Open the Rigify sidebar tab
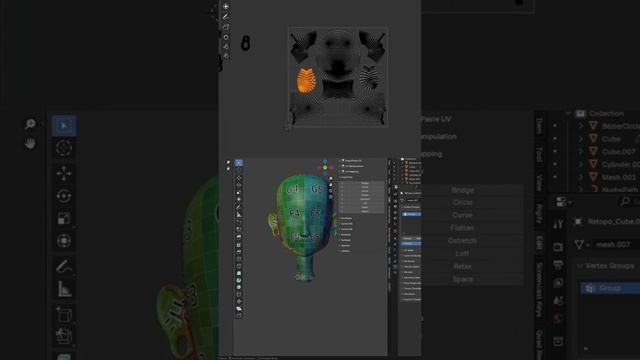The height and width of the screenshot is (360, 640). coord(539,214)
